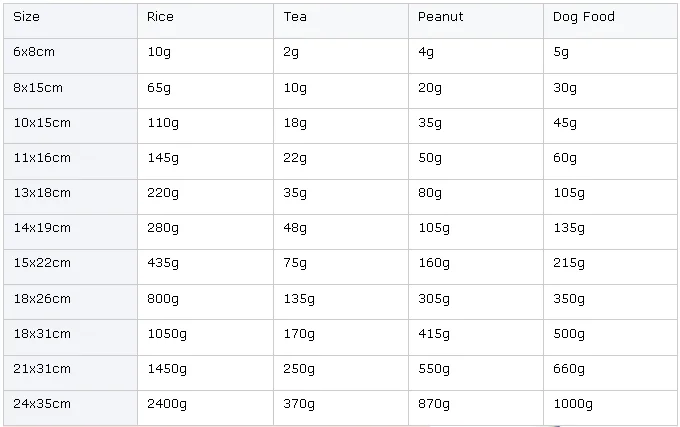Select the 13x18cm row label
Viewport: 680px width, 427px height.
point(42,193)
